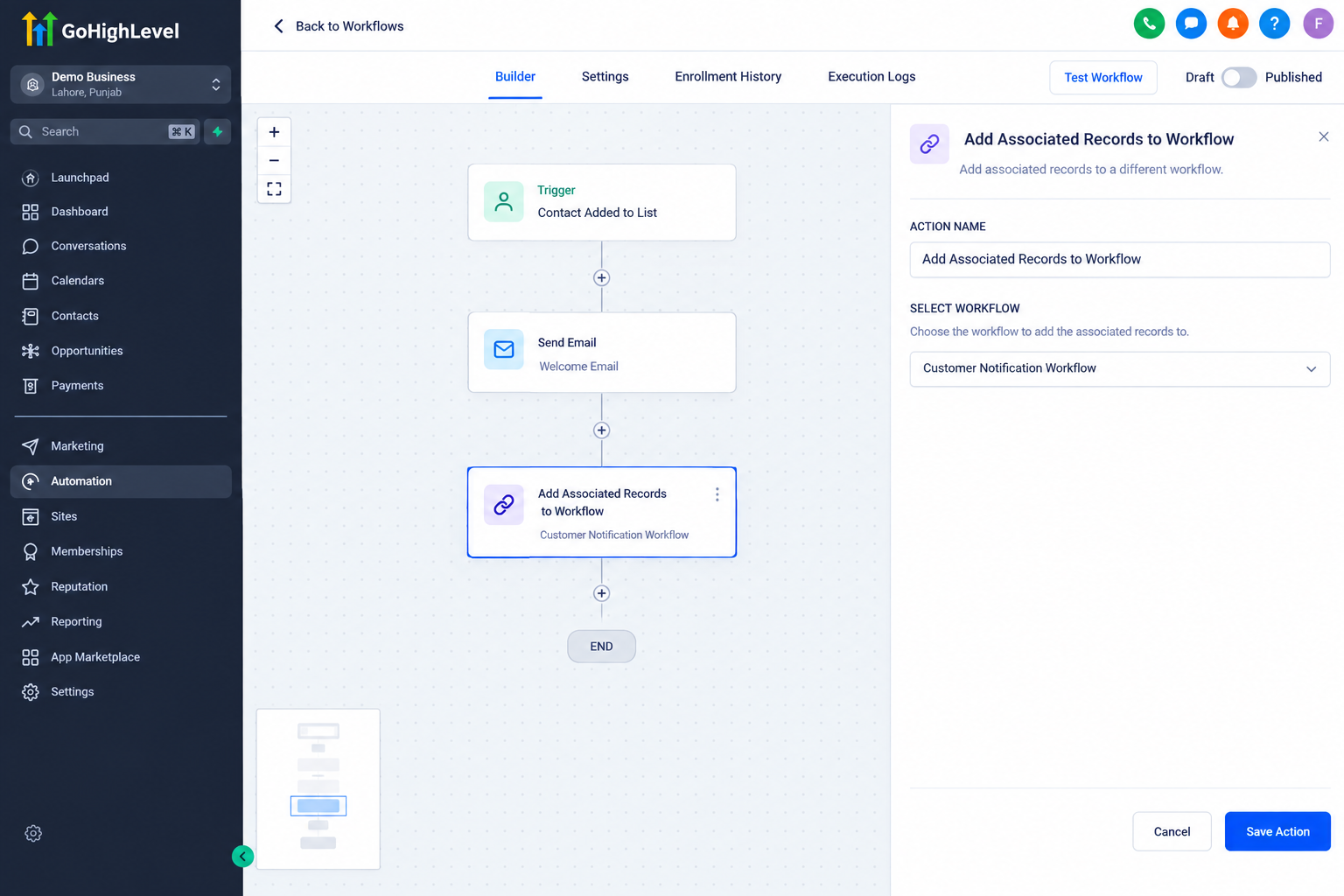The width and height of the screenshot is (1344, 896).
Task: Open Opportunities in the sidebar
Action: point(121,351)
